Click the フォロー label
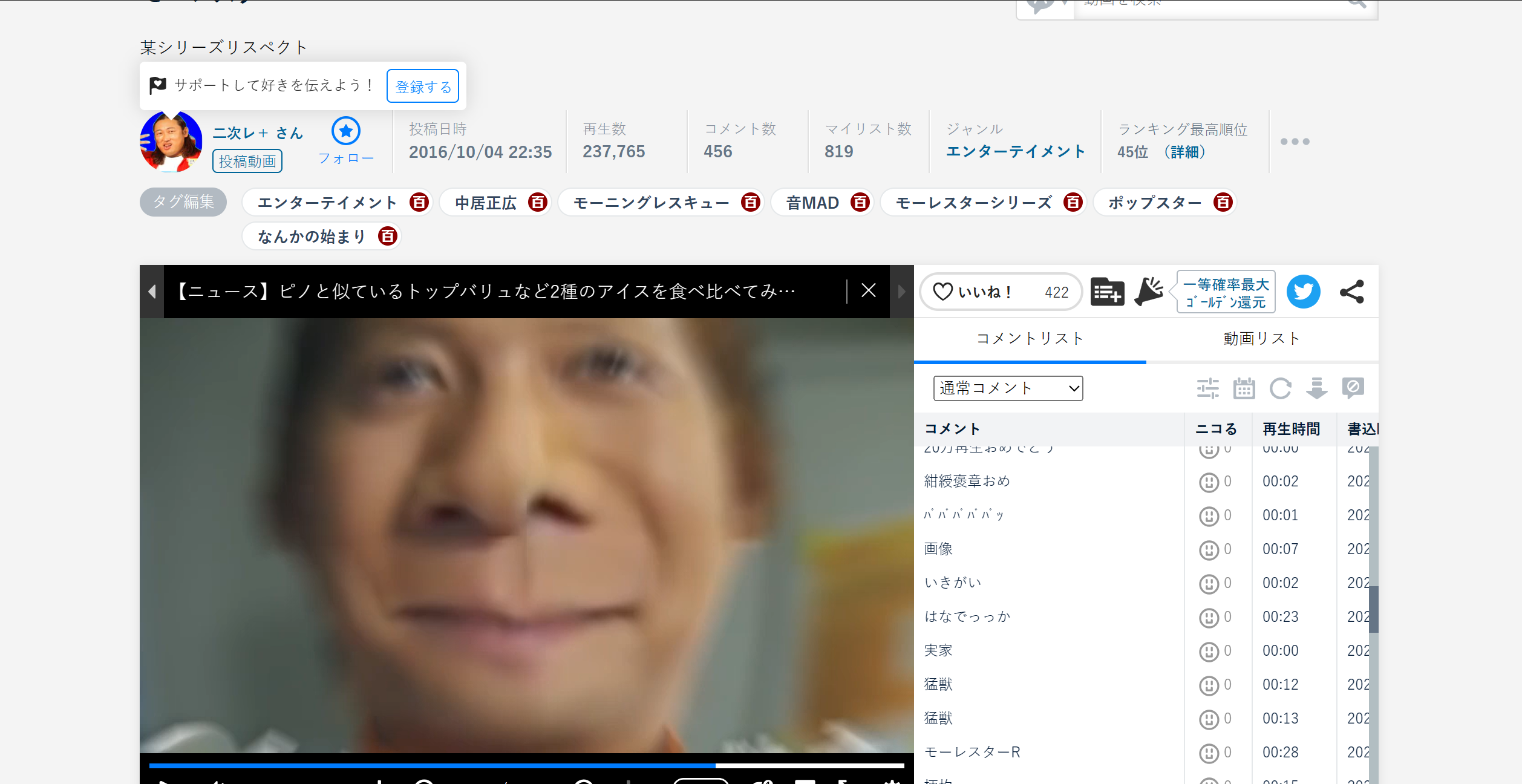The width and height of the screenshot is (1522, 784). click(x=346, y=158)
